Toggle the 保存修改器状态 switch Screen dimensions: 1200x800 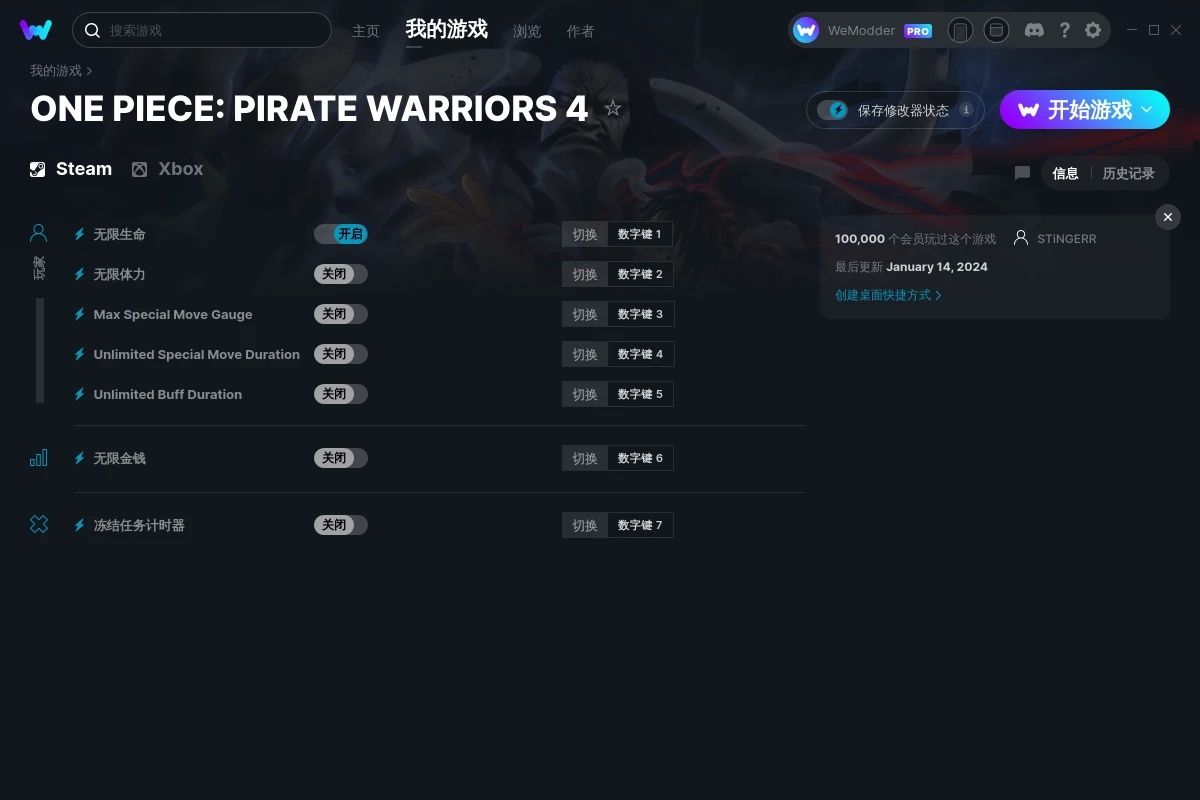(832, 110)
